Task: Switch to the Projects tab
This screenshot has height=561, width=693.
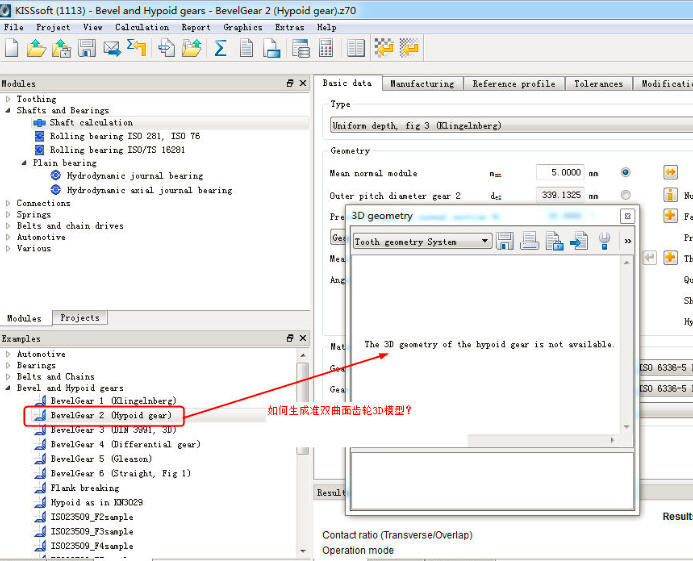Action: coord(80,318)
